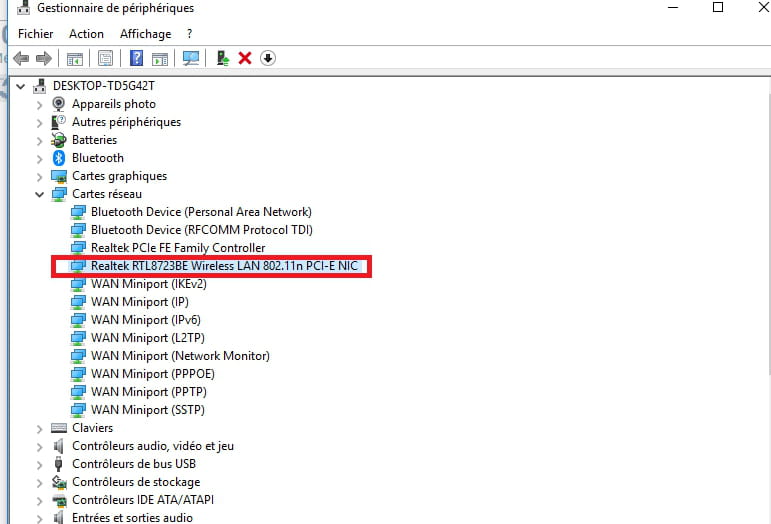Viewport: 771px width, 524px height.
Task: Select the Autres périphériques icon
Action: [x=59, y=122]
